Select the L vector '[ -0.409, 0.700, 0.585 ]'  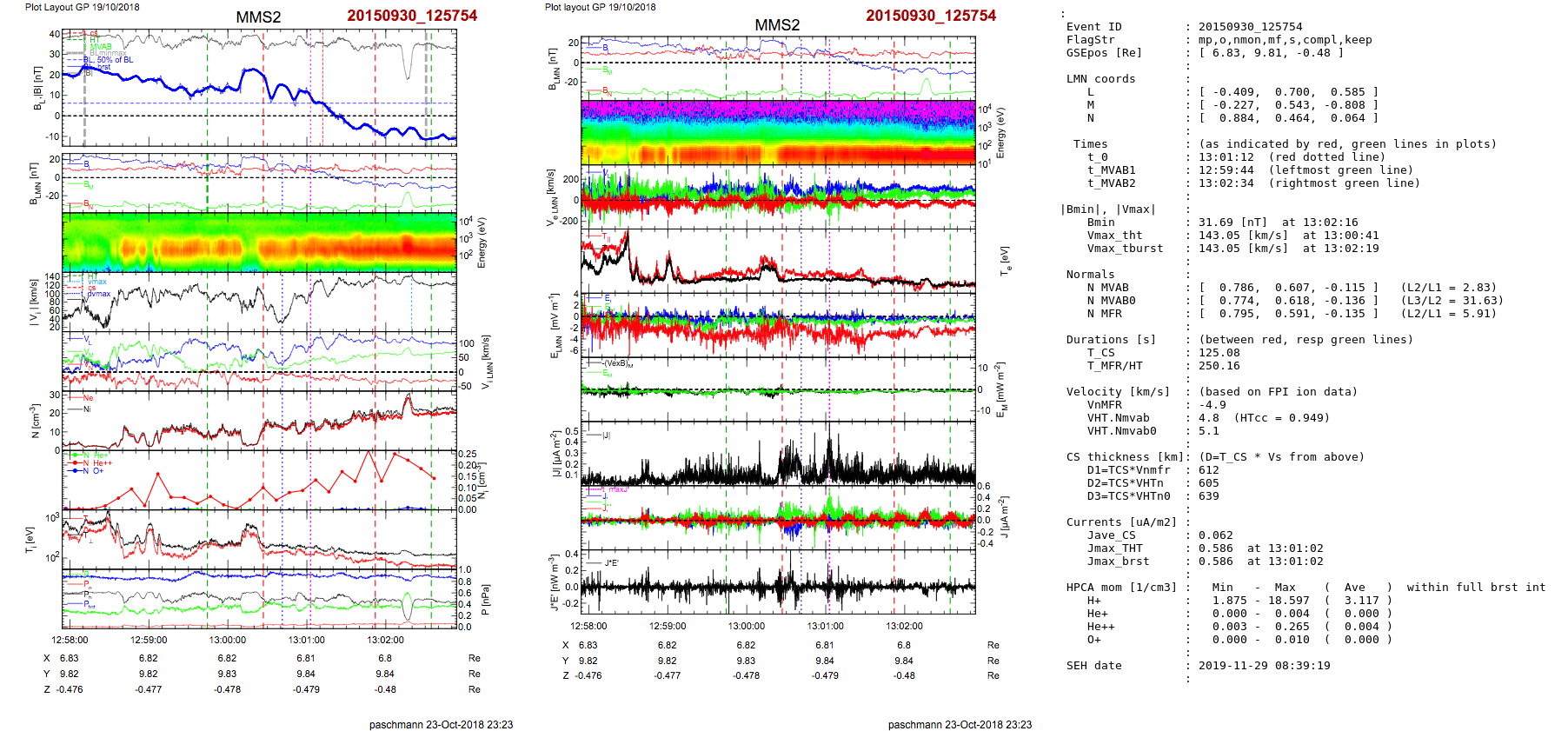[1289, 92]
